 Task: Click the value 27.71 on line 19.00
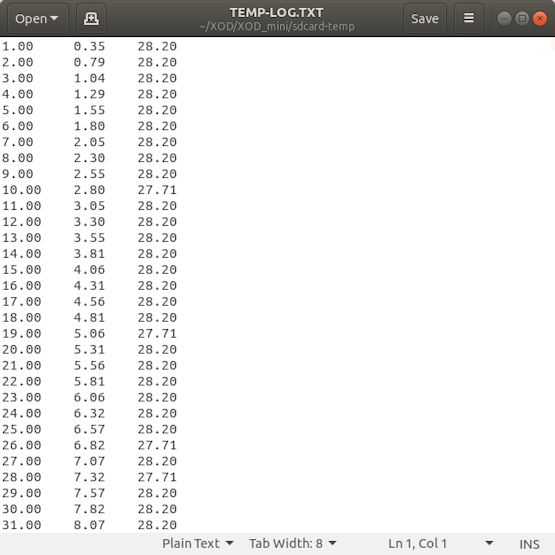pos(157,333)
